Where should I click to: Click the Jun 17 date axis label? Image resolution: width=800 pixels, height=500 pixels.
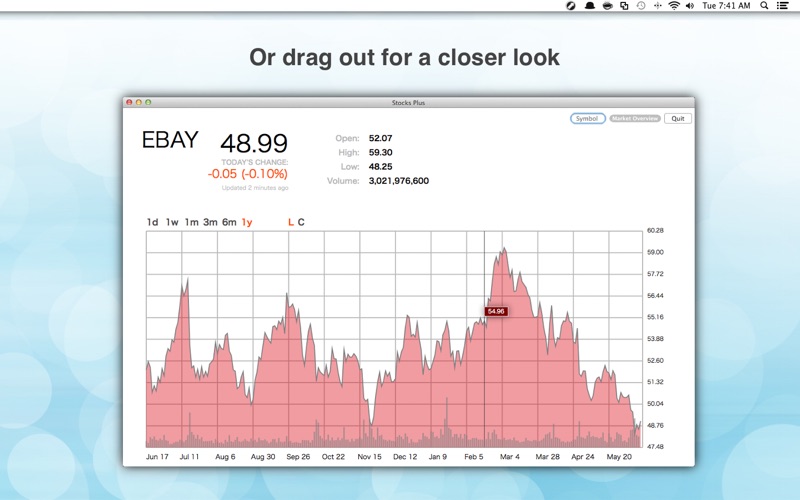pyautogui.click(x=157, y=457)
